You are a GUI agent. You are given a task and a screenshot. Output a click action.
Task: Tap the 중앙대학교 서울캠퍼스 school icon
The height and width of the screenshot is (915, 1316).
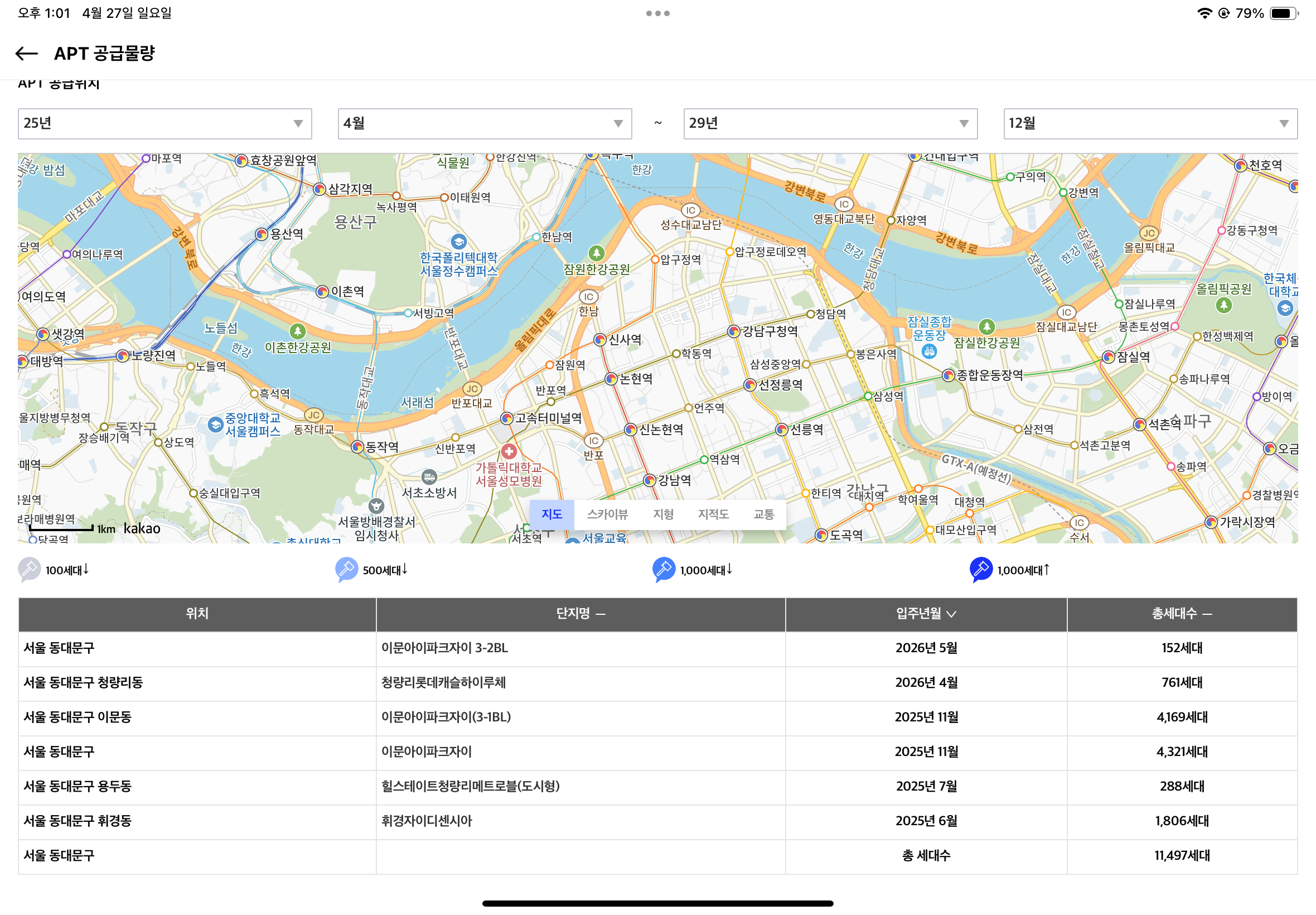(x=215, y=425)
